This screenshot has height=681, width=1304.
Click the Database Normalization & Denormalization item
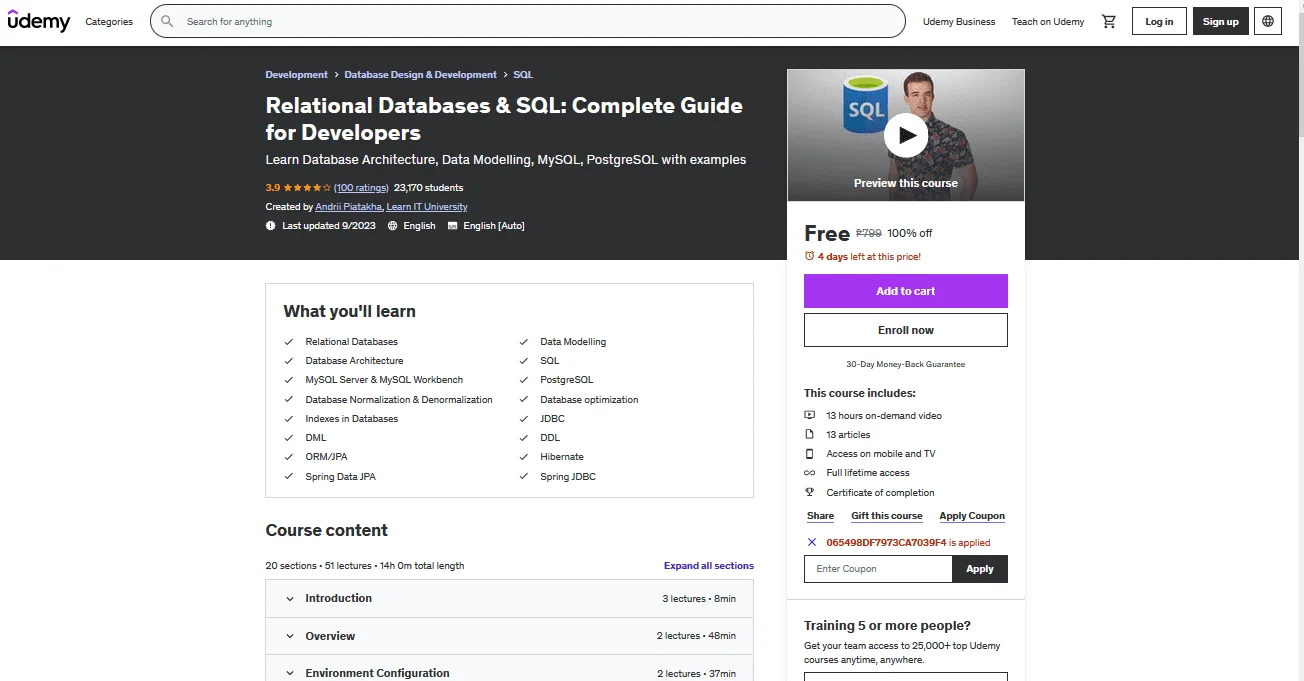coord(399,400)
